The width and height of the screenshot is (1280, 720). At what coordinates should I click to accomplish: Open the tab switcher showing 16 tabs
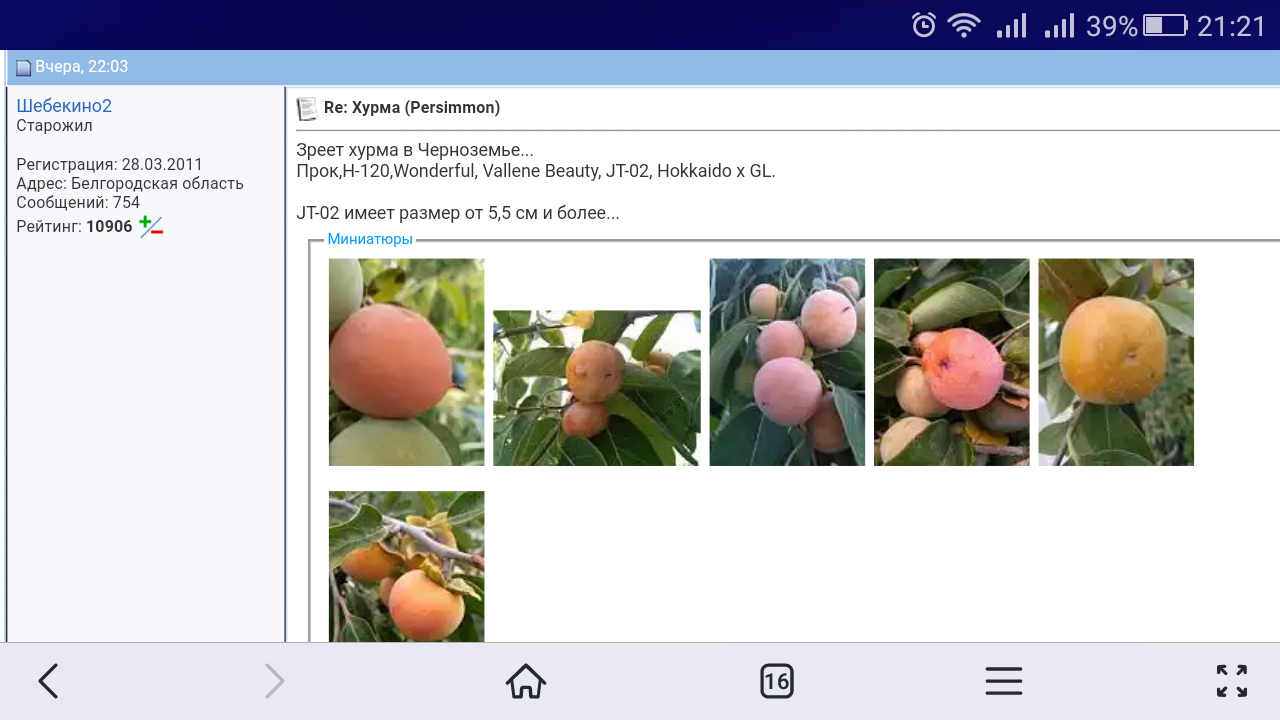click(x=776, y=681)
